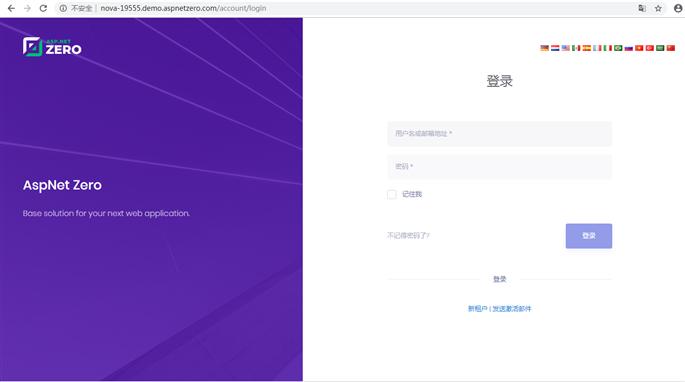Select the Turkey flag language

coord(650,48)
